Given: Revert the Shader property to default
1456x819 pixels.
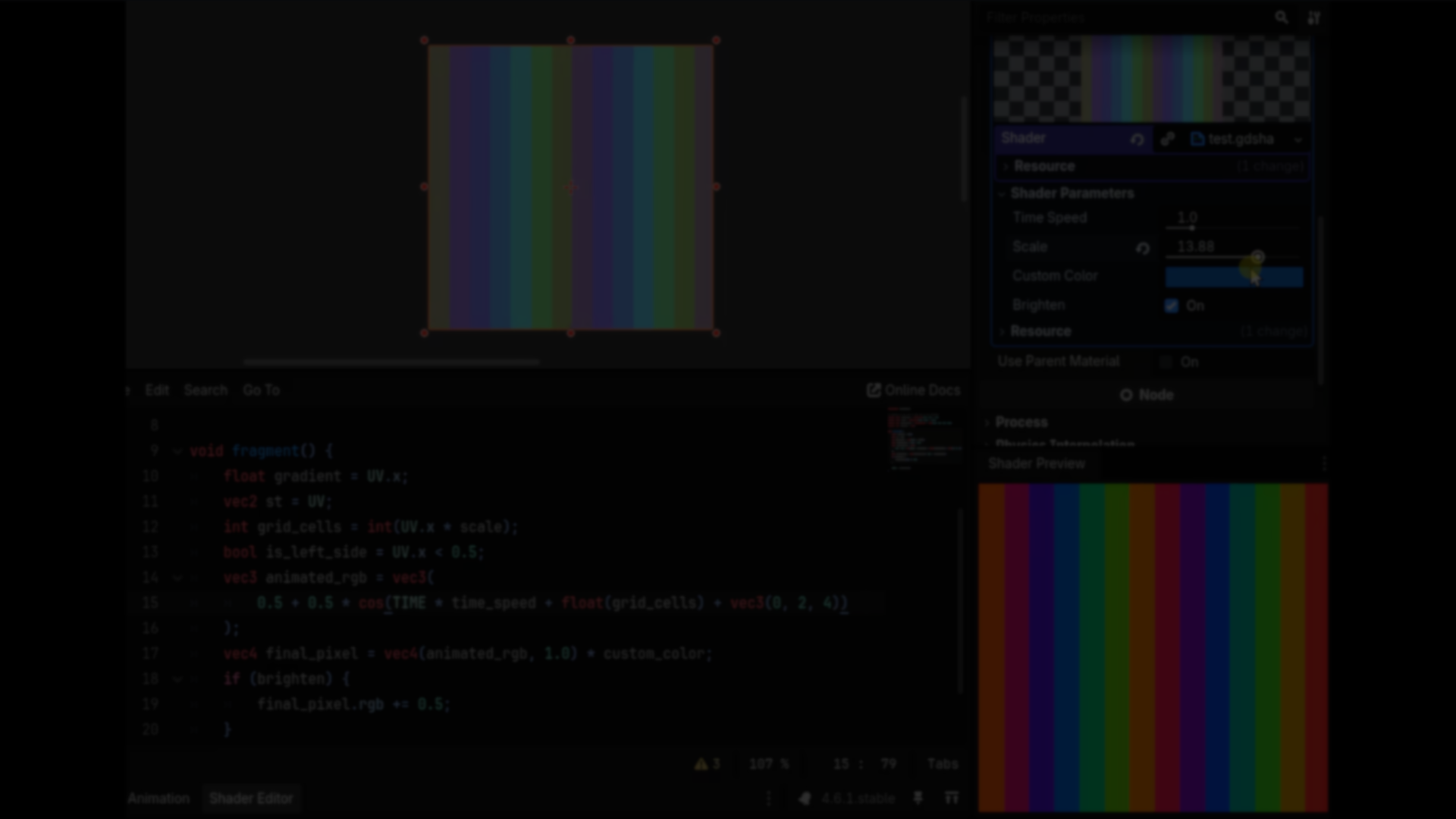Looking at the screenshot, I should pos(1137,140).
